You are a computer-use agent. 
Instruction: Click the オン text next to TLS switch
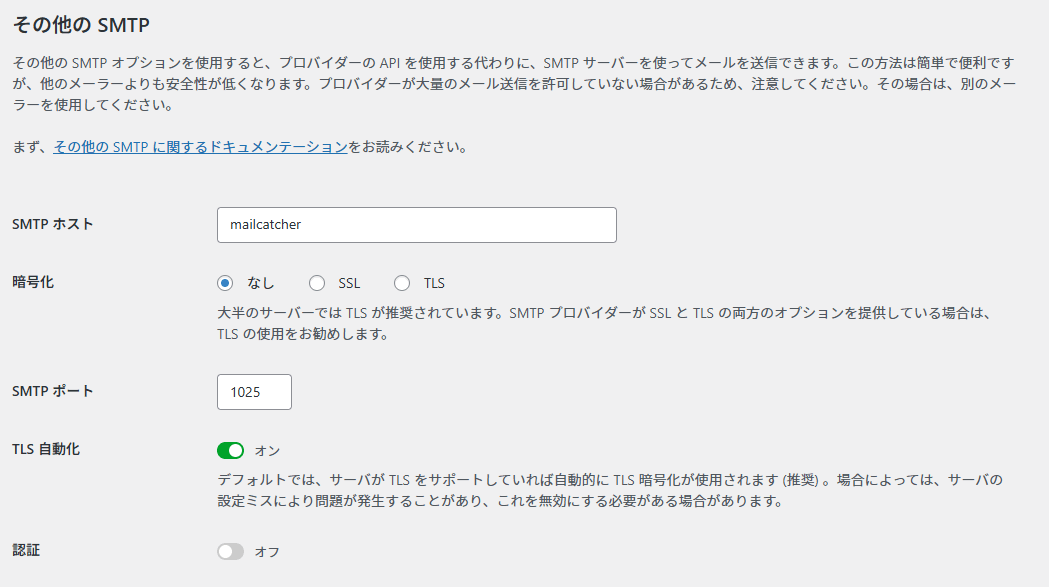pyautogui.click(x=268, y=450)
